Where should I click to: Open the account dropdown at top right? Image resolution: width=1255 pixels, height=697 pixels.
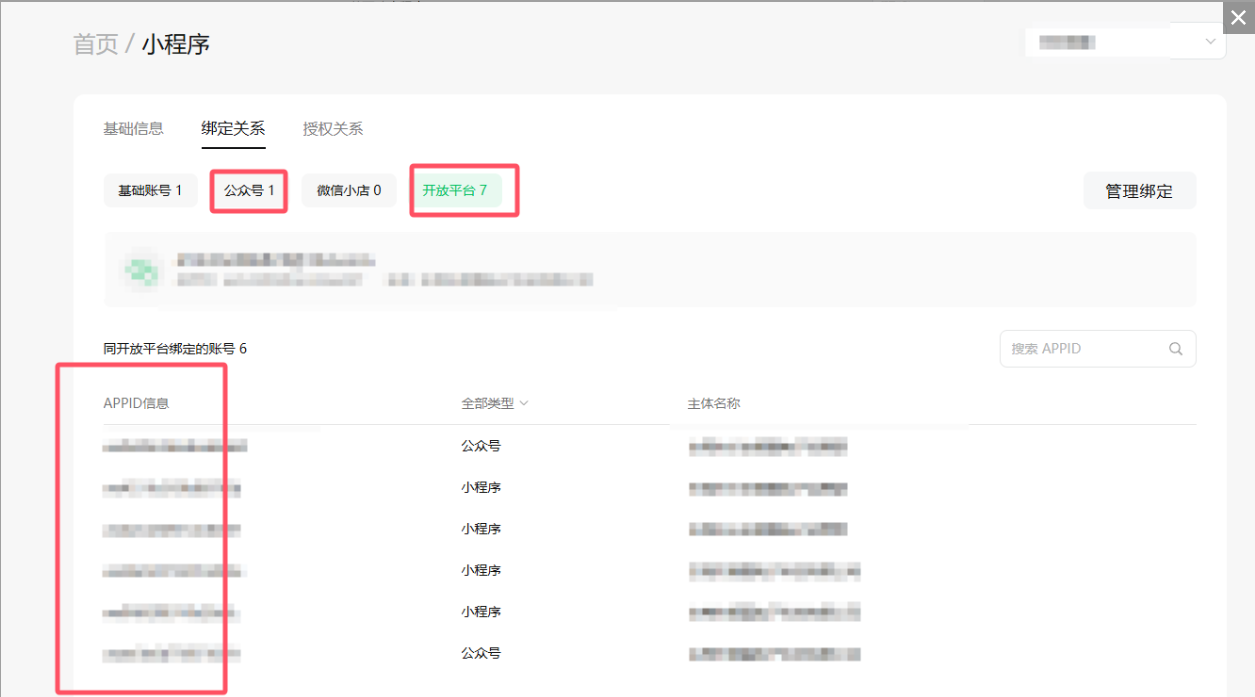point(1125,42)
